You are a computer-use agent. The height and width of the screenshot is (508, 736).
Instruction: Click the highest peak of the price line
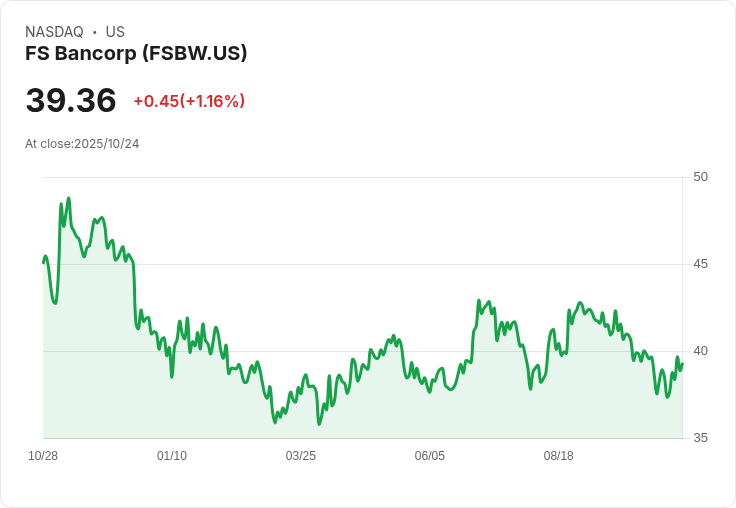(x=68, y=198)
